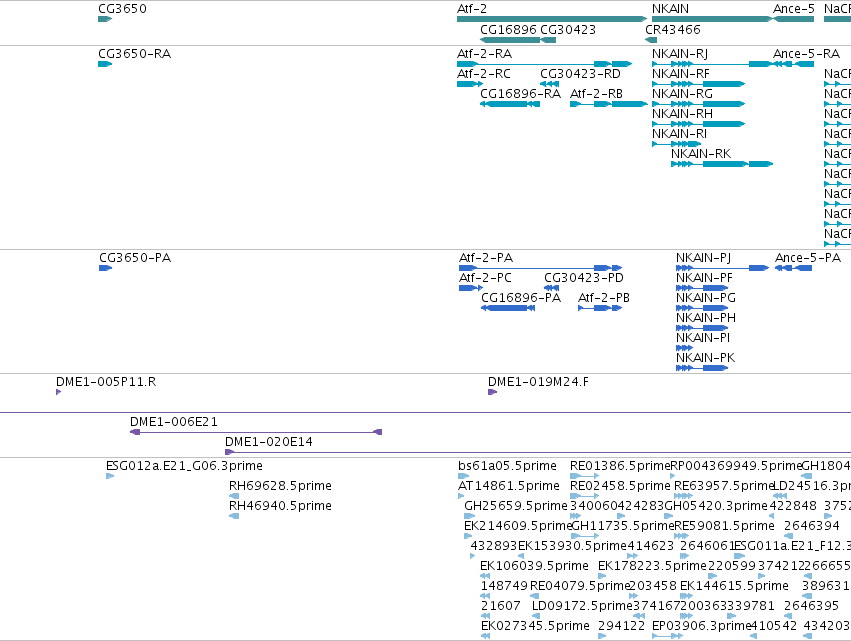Select the NKAIN gene label
The height and width of the screenshot is (641, 851).
(670, 9)
